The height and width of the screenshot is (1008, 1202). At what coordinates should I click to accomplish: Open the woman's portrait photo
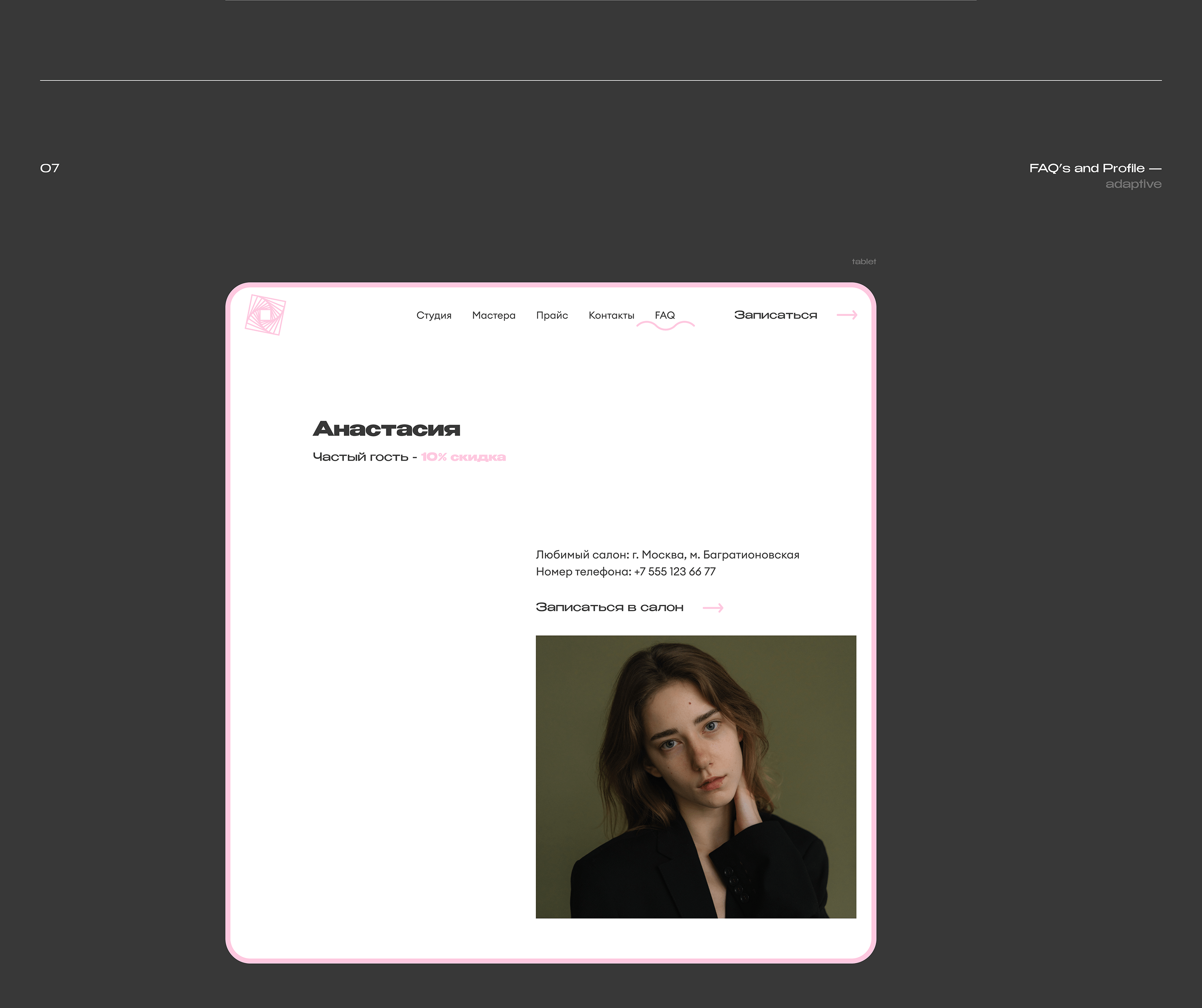695,777
